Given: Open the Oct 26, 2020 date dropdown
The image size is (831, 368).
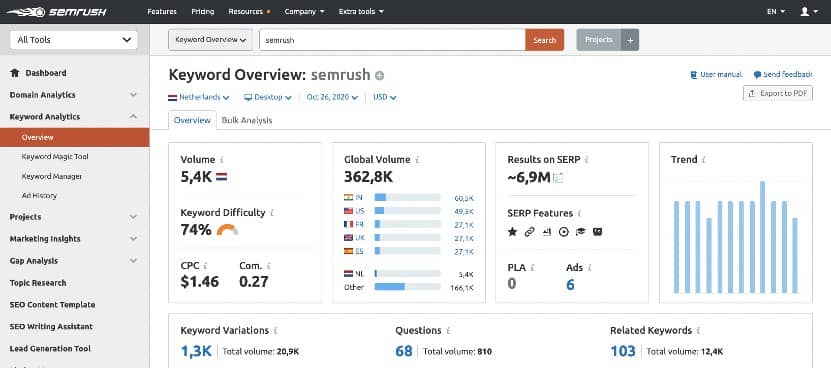Looking at the screenshot, I should click(332, 98).
